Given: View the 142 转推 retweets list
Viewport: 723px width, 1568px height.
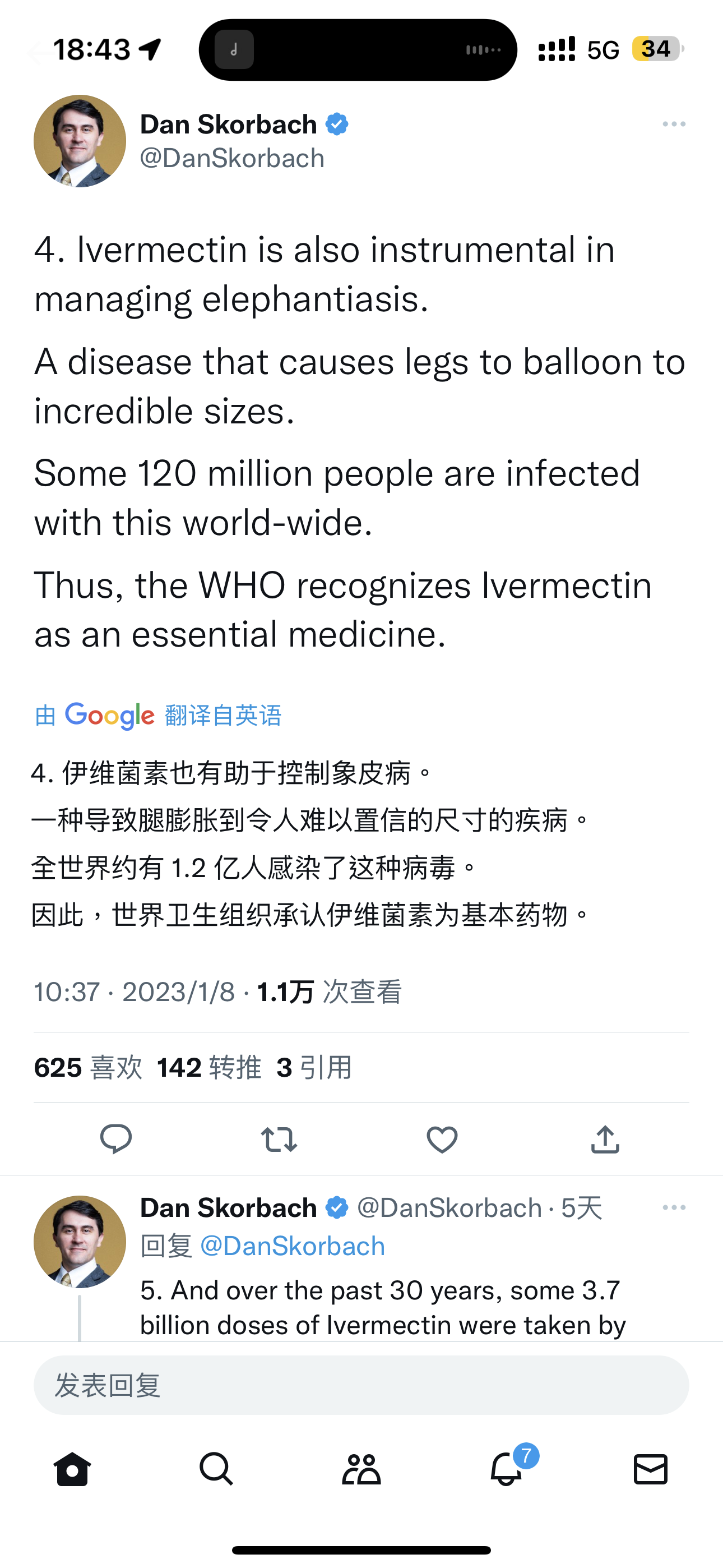Looking at the screenshot, I should click(208, 1067).
